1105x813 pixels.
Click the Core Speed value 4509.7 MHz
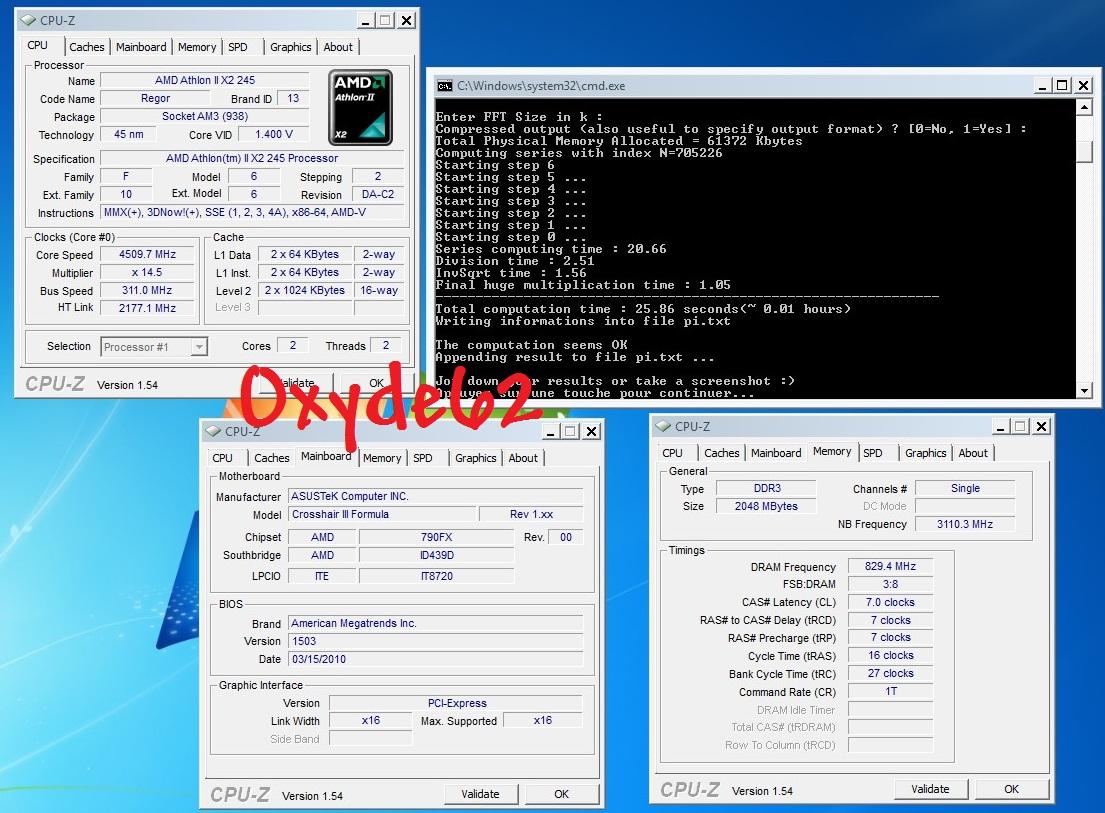[147, 254]
